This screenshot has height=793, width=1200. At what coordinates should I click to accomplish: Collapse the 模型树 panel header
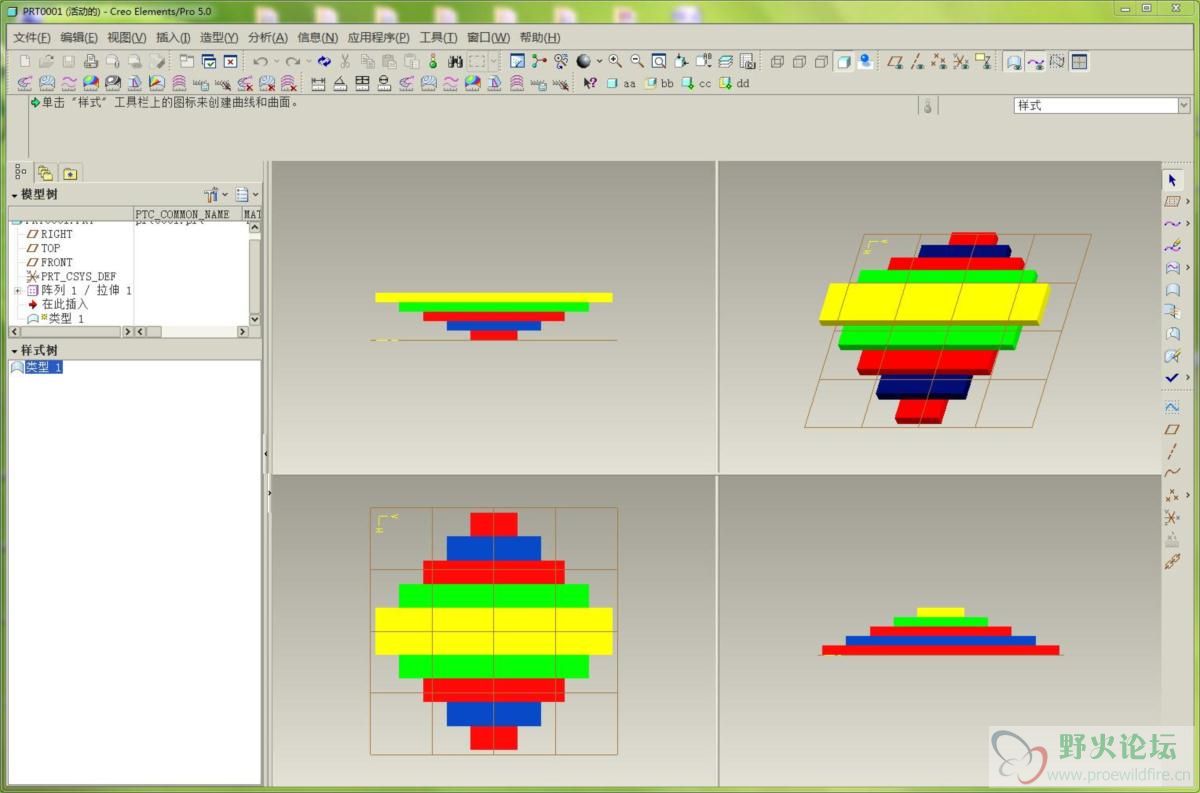(x=15, y=194)
